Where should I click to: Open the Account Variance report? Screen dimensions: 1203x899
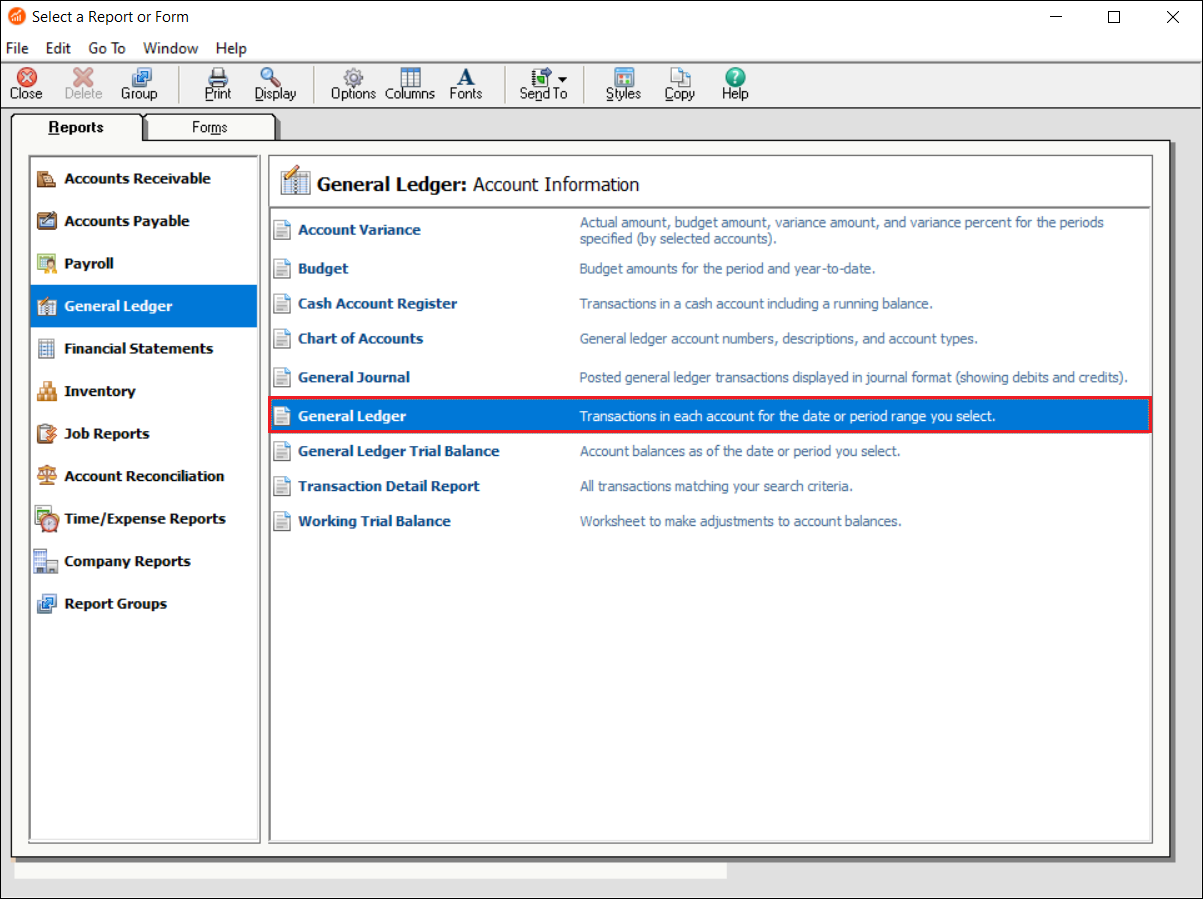(359, 230)
